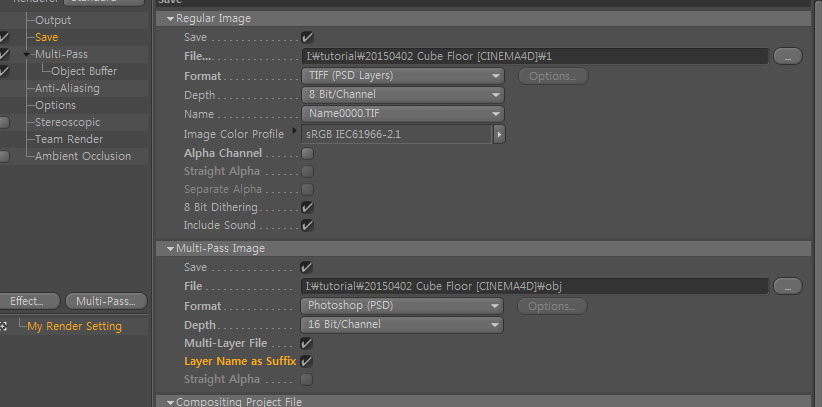Open the 8 Bit/Channel depth dropdown

click(x=403, y=95)
